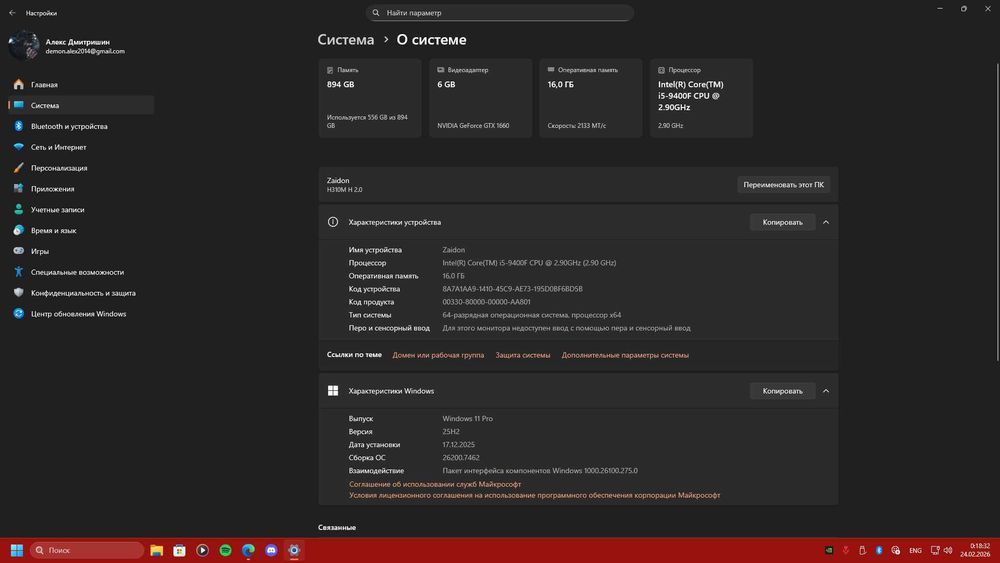Viewport: 1000px width, 563px height.
Task: Copy Windows specs with Копировать button
Action: pyautogui.click(x=783, y=391)
